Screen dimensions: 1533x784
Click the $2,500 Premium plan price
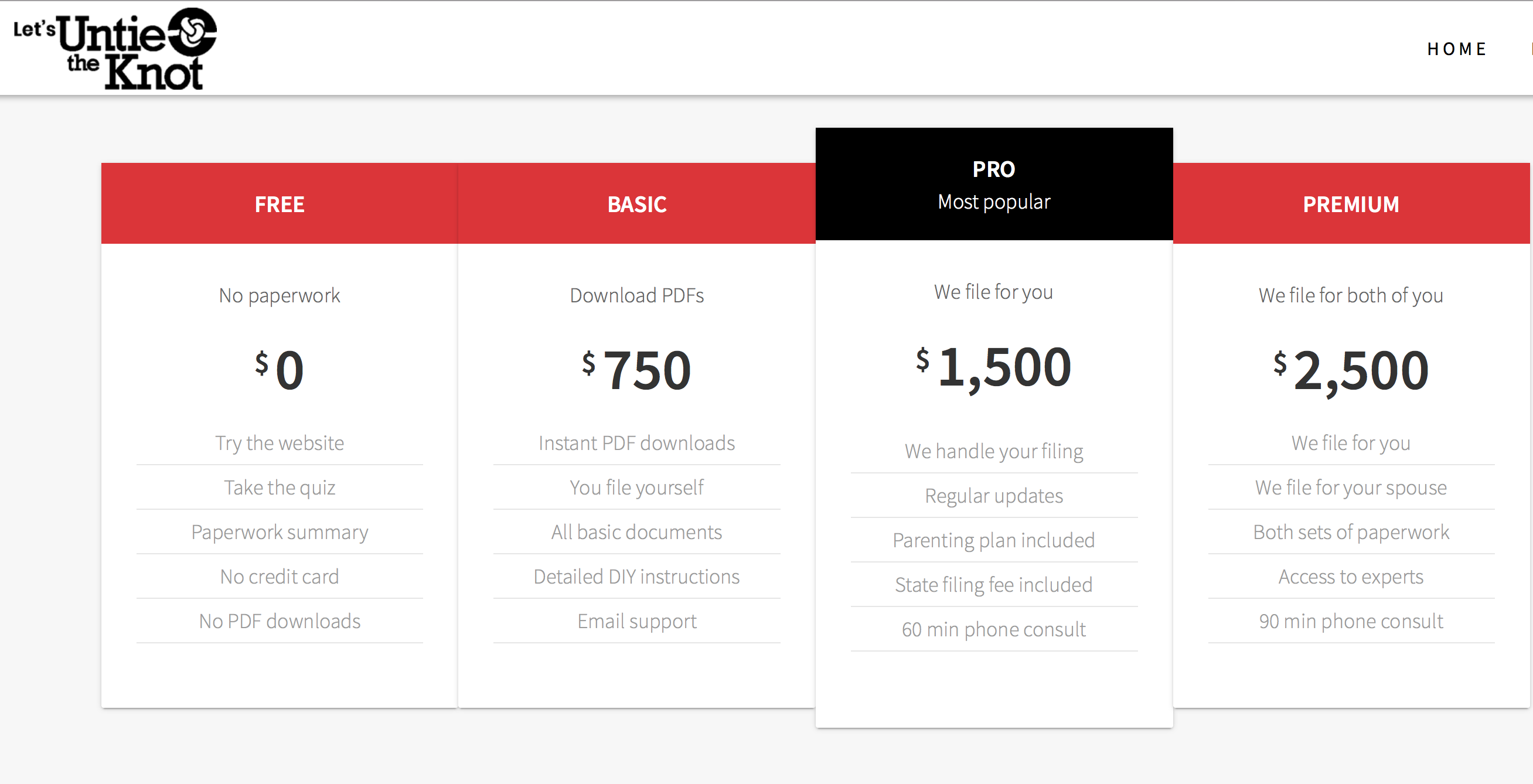pos(1351,370)
